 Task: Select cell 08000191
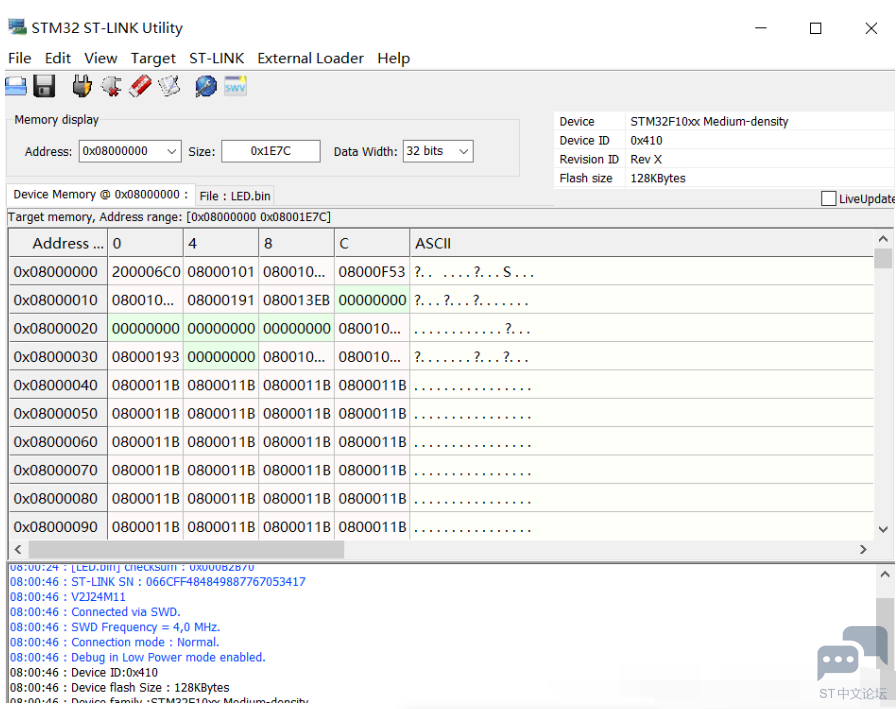221,301
